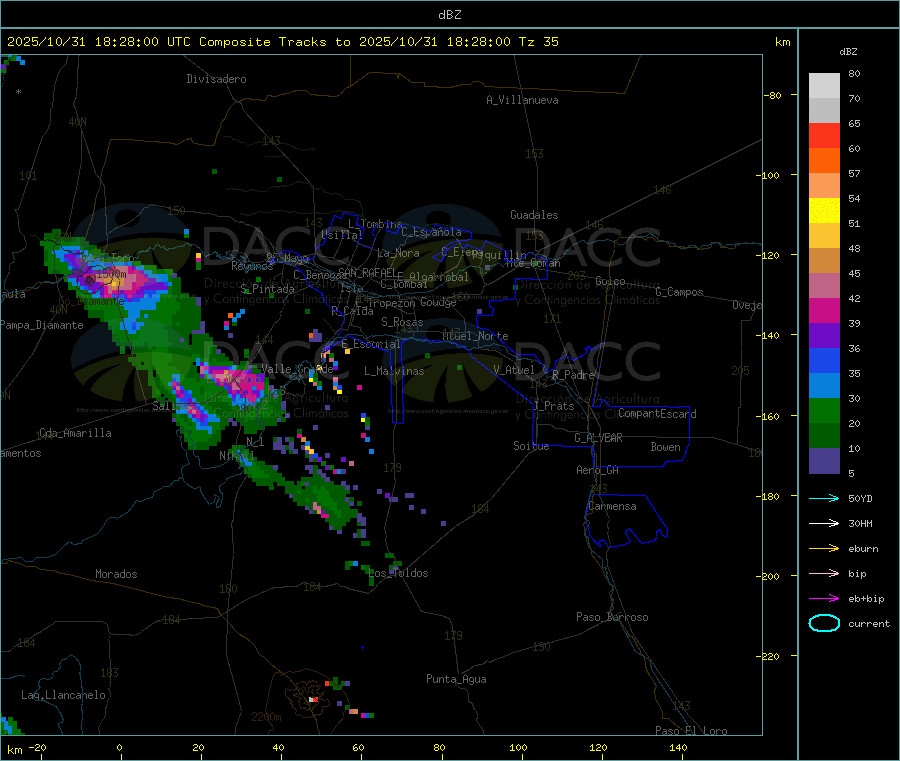The height and width of the screenshot is (761, 900).
Task: Select the blue 35 dBZ color swatch
Action: 824,360
